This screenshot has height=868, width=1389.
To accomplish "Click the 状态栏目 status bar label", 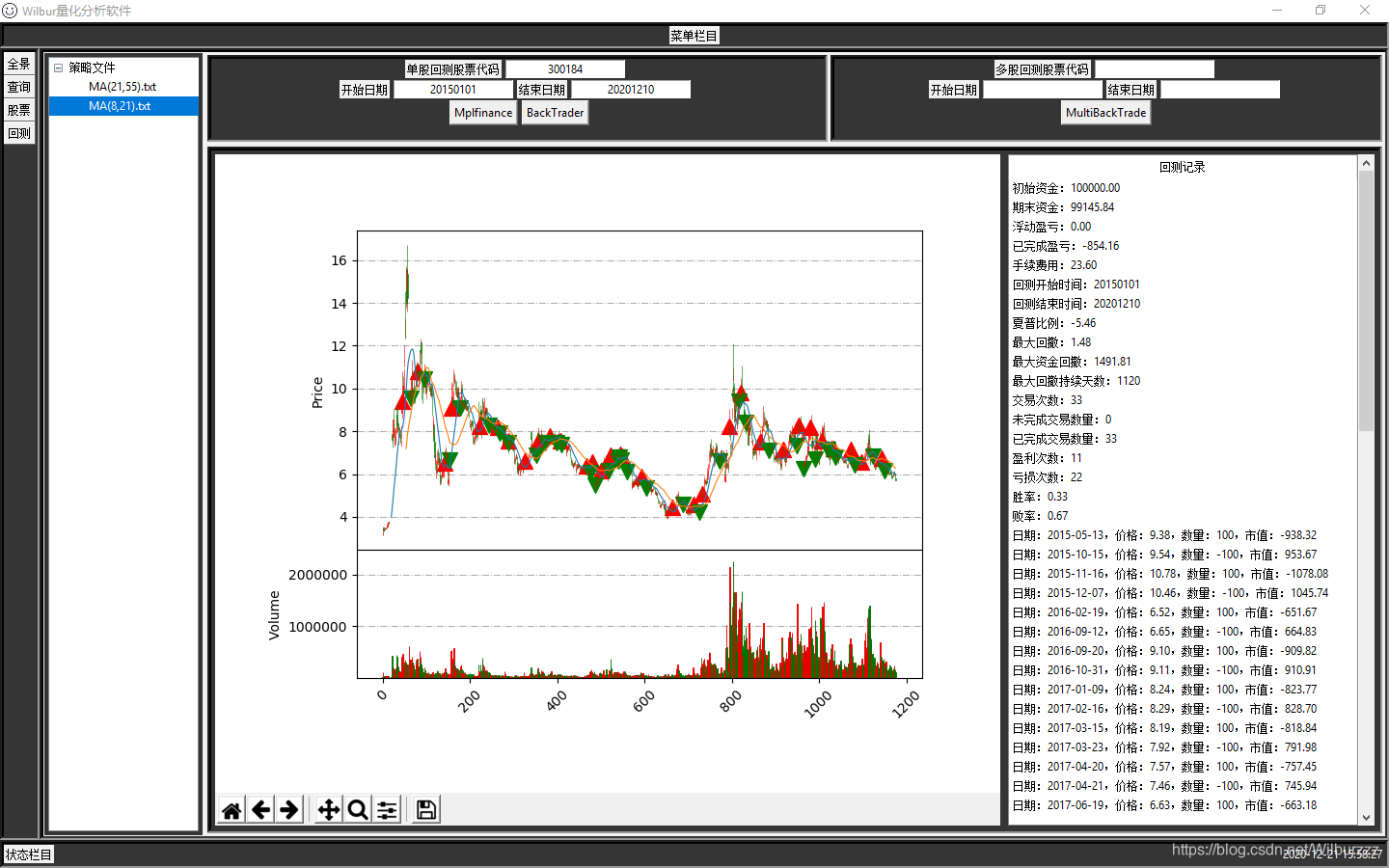I will click(29, 854).
